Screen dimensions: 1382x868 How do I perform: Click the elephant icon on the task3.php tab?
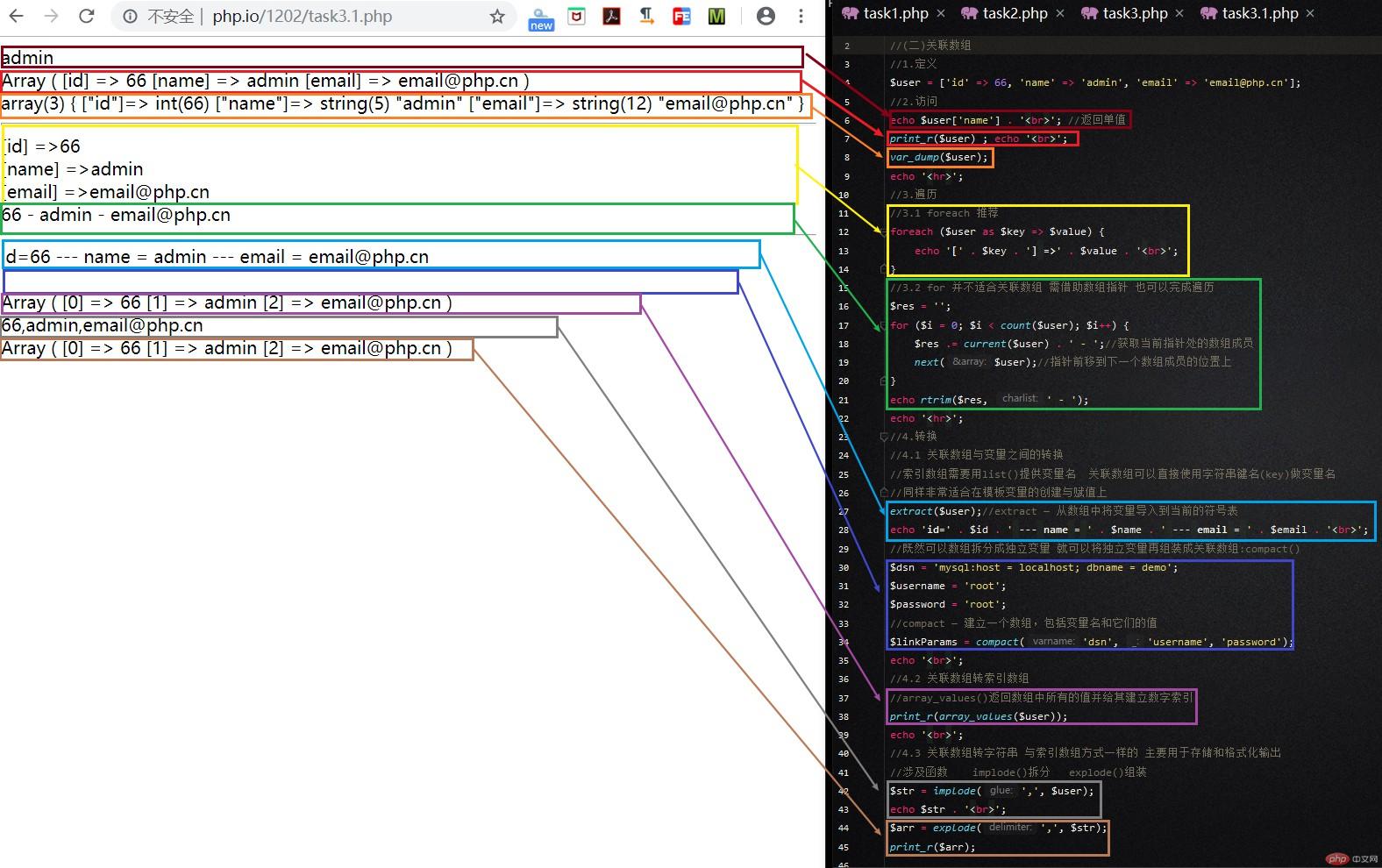click(x=1089, y=13)
